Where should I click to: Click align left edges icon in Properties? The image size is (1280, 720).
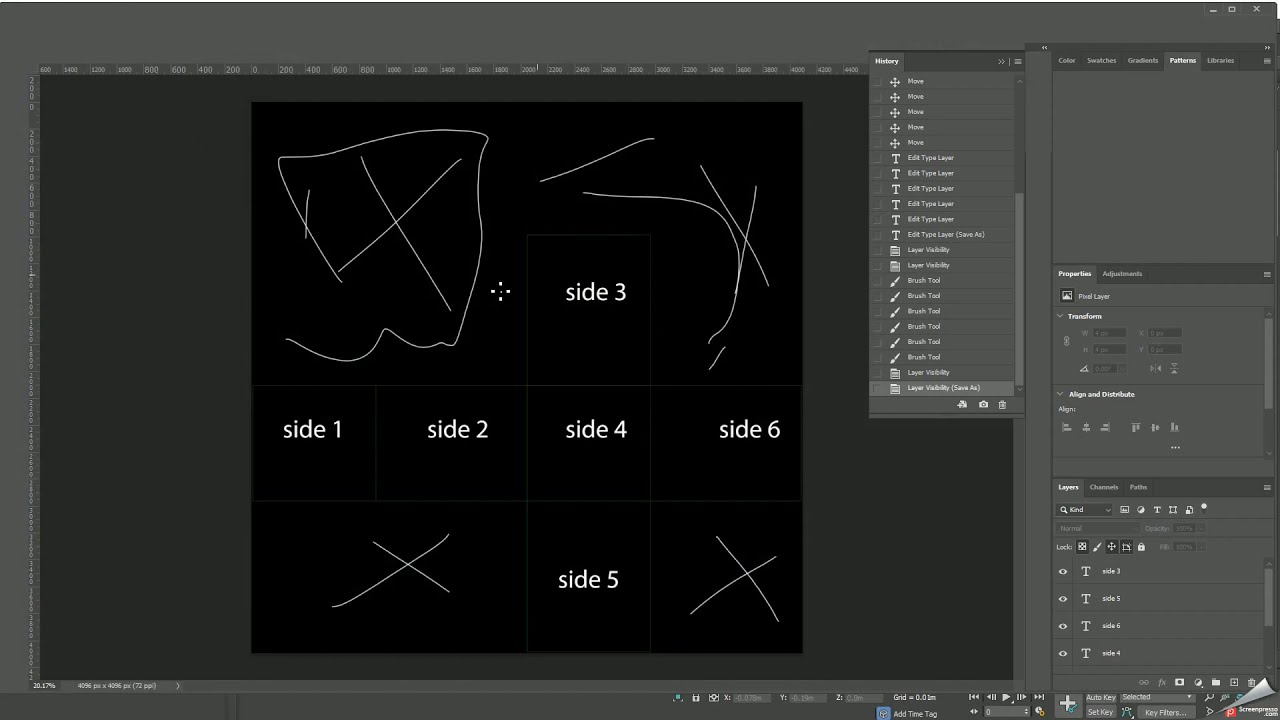coord(1067,427)
